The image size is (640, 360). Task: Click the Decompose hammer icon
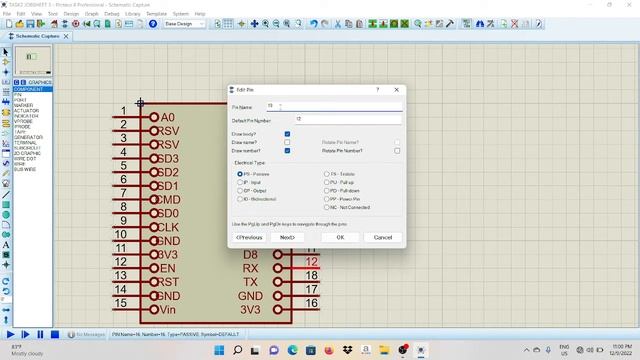click(450, 24)
